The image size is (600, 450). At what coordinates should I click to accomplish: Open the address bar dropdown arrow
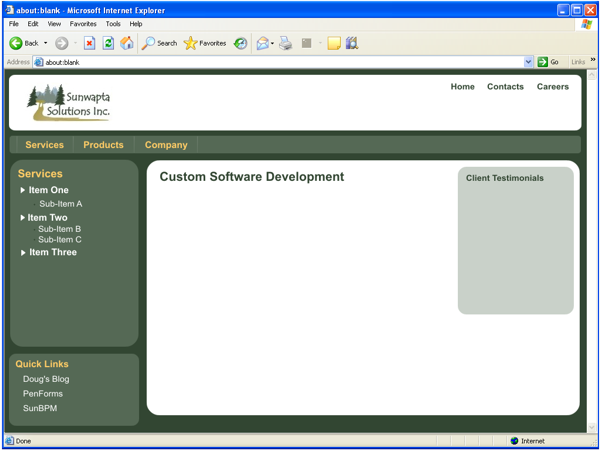[528, 62]
